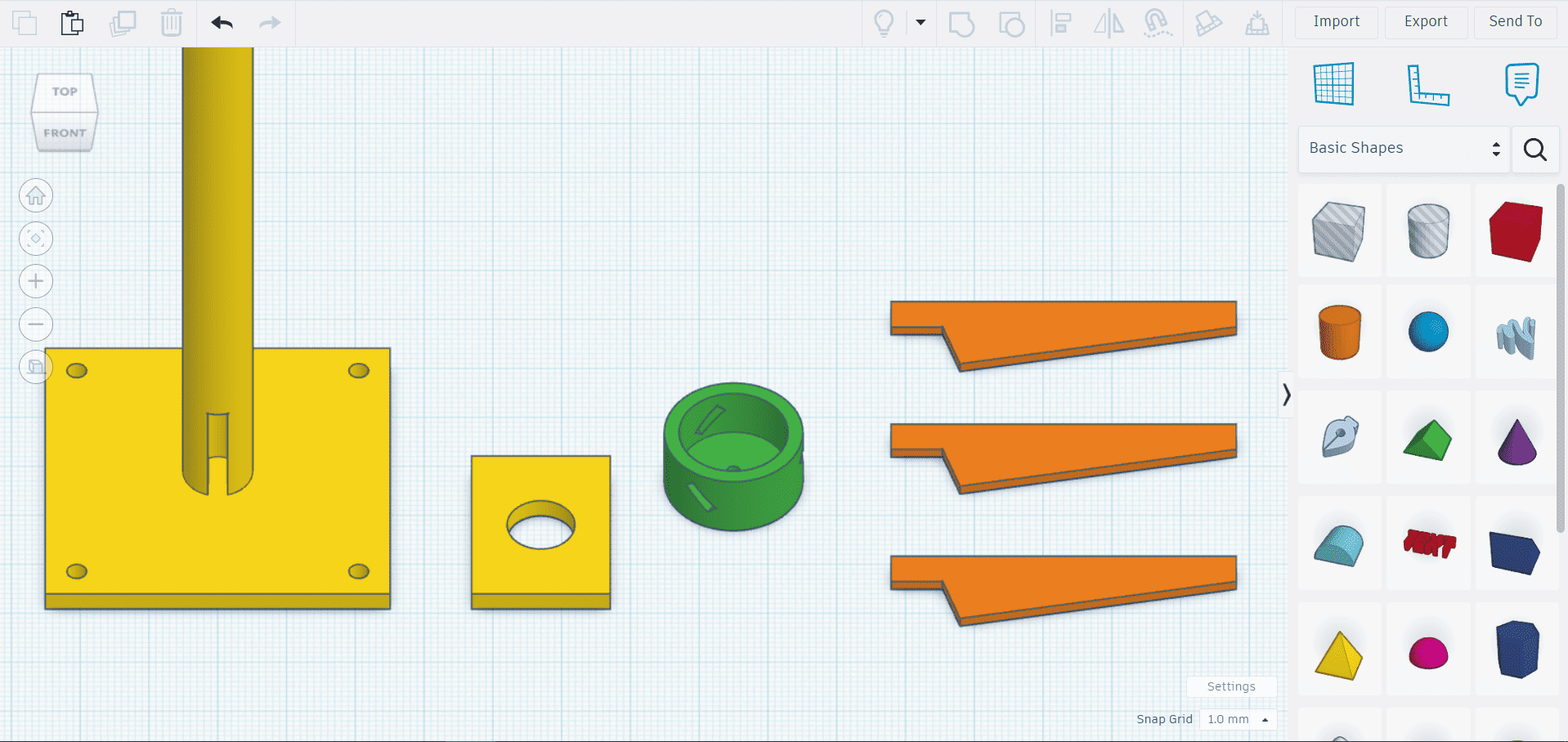The image size is (1568, 742).
Task: Open the Basic Shapes dropdown
Action: [x=1404, y=149]
